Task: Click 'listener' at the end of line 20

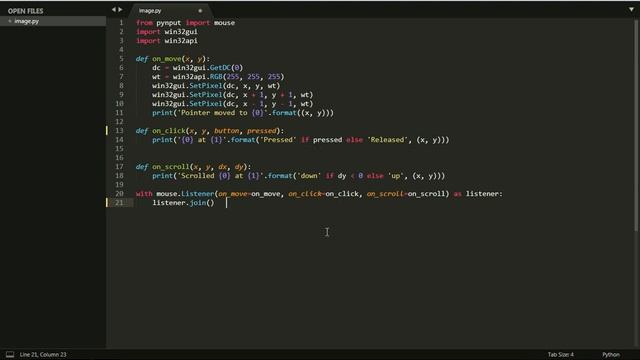Action: coord(482,193)
